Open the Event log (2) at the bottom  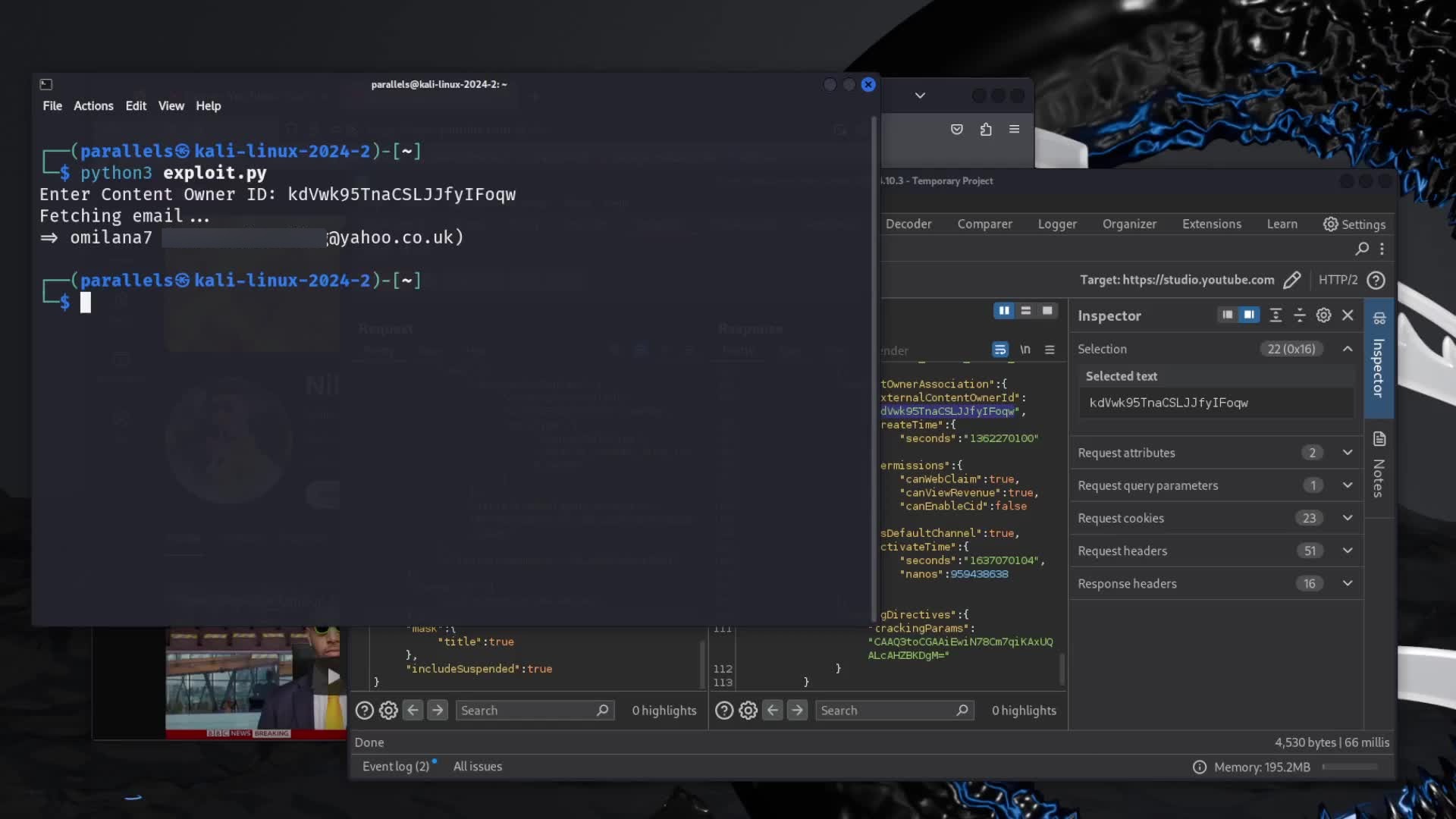click(397, 766)
